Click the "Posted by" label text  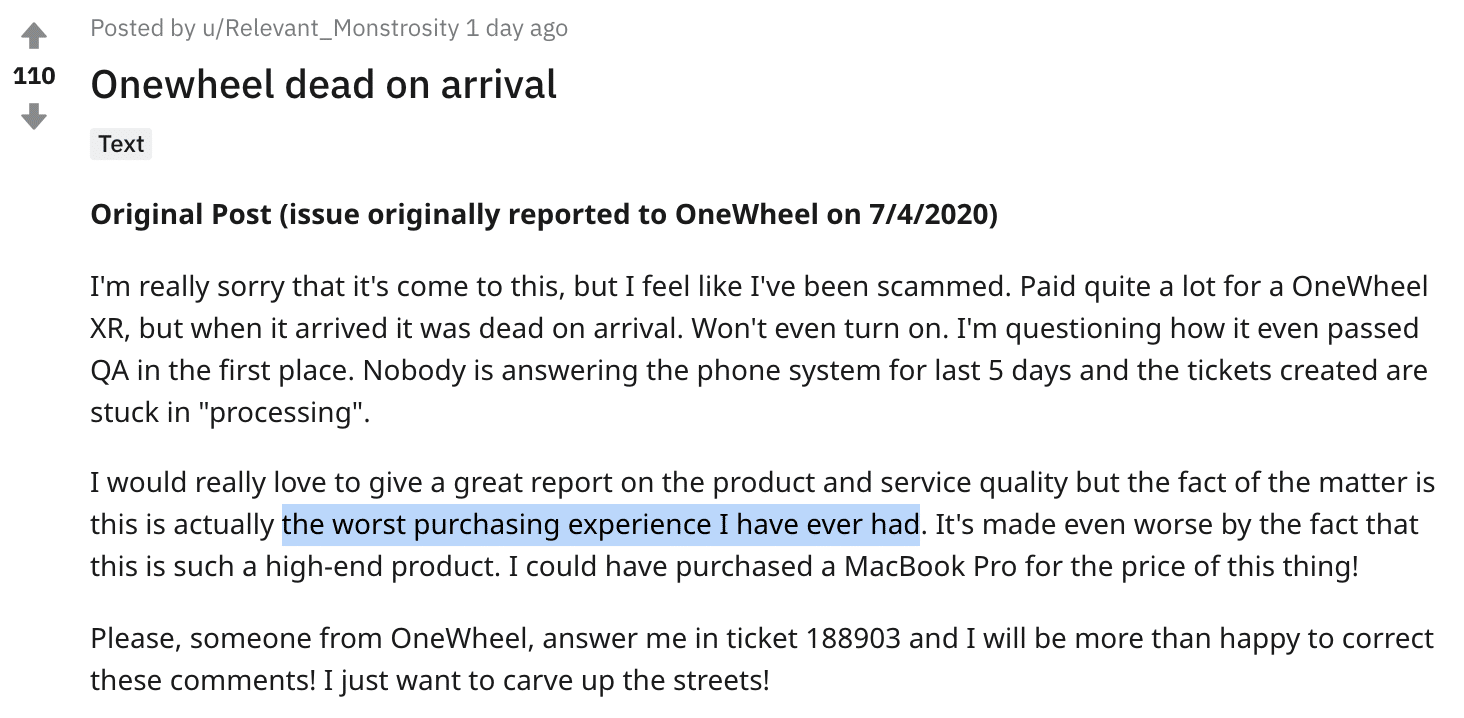[x=143, y=28]
